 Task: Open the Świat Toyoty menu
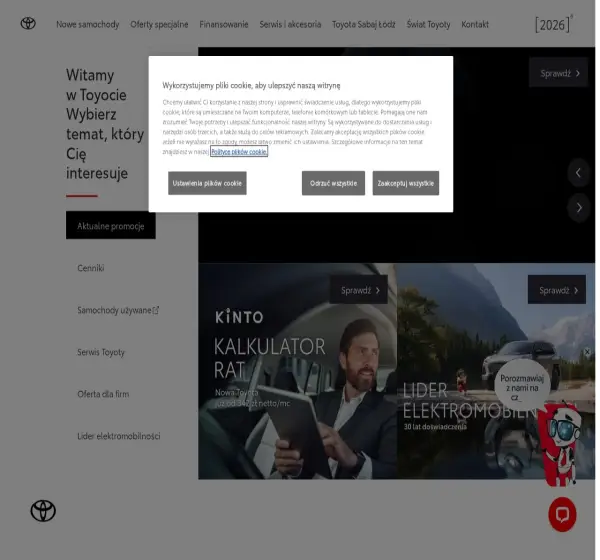(428, 24)
